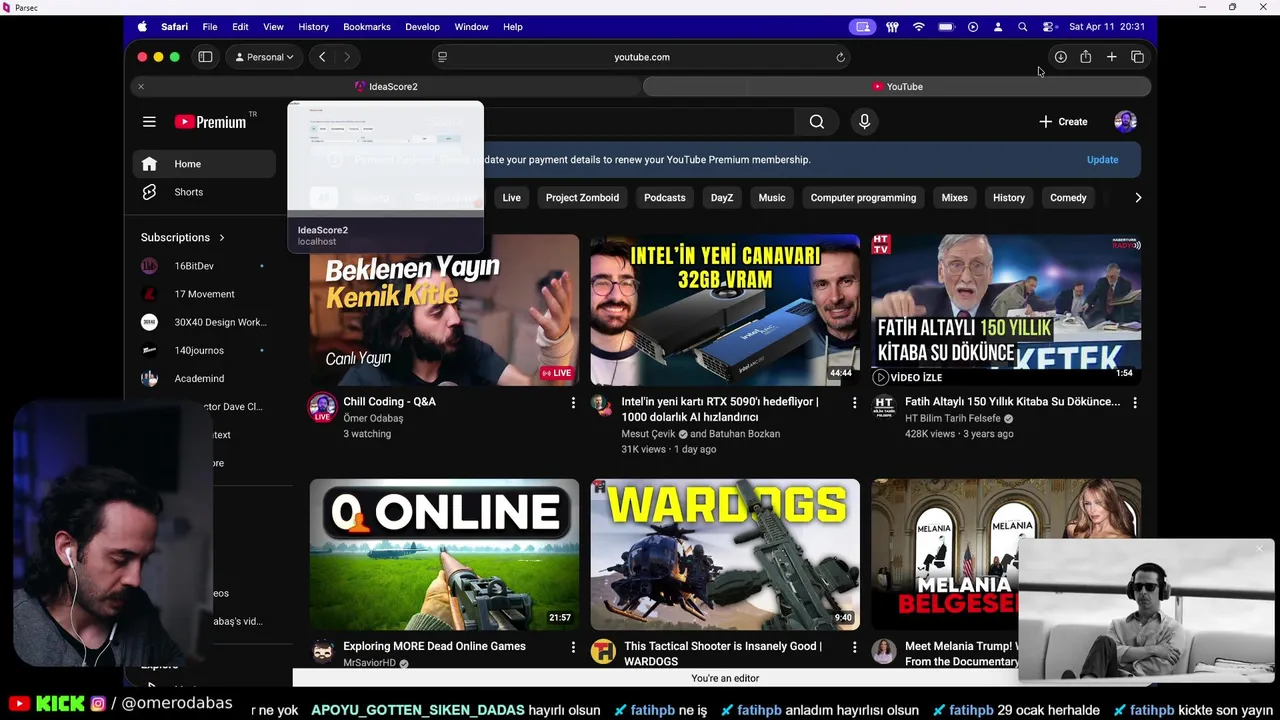The height and width of the screenshot is (720, 1280).
Task: Open the Safari menu
Action: (174, 27)
